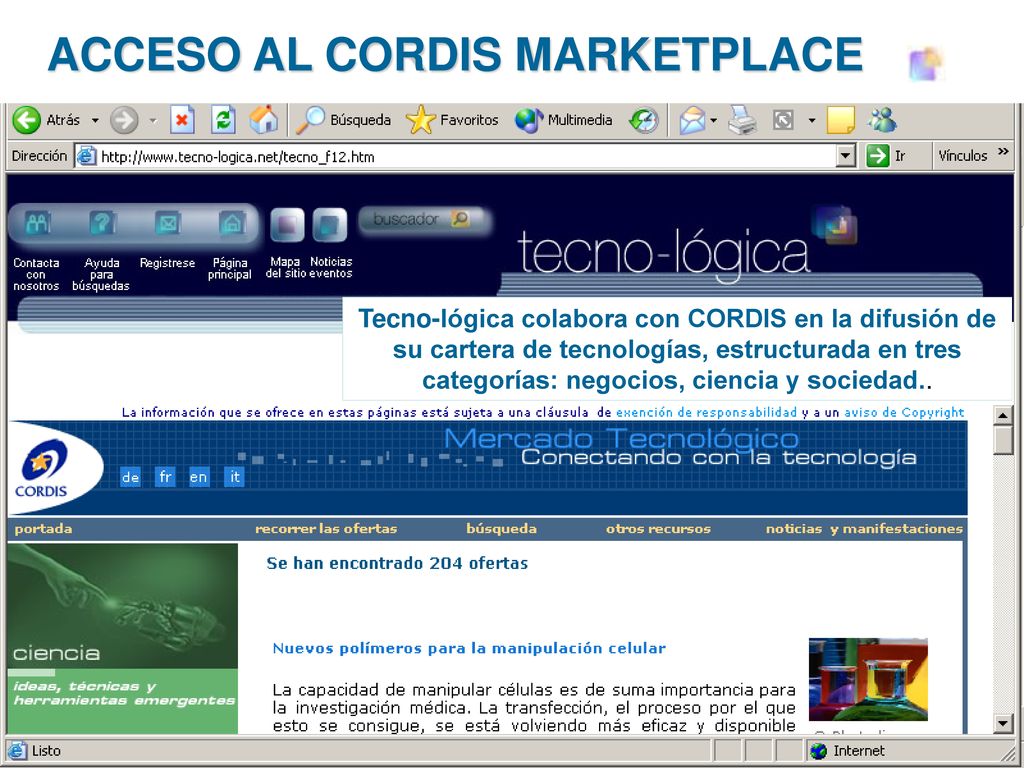Open the exención de responsabilidad link
This screenshot has height=768, width=1024.
[706, 413]
